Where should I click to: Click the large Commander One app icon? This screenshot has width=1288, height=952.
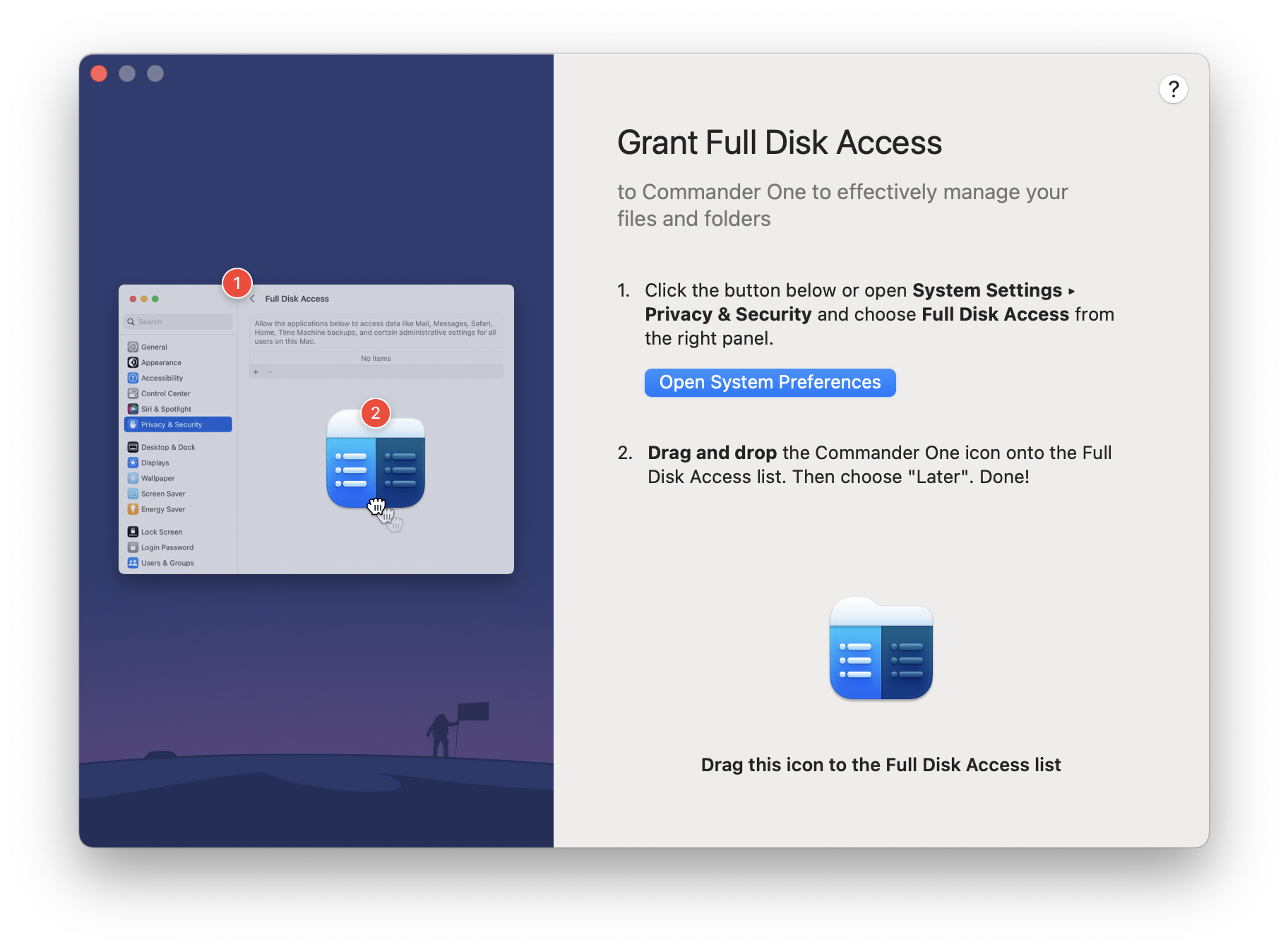click(x=880, y=648)
